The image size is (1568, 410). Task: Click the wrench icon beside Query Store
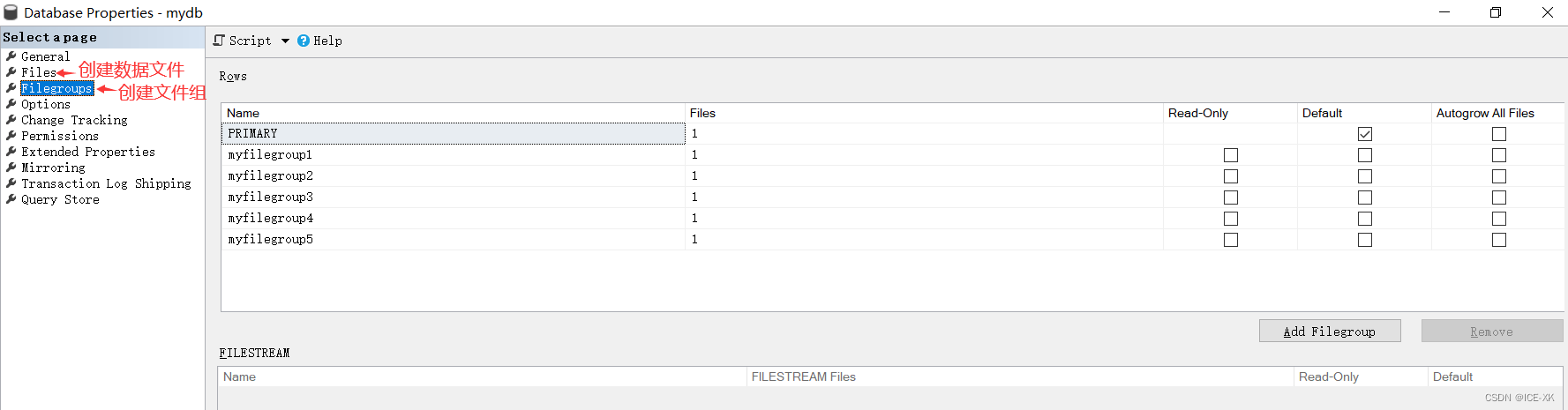tap(11, 199)
